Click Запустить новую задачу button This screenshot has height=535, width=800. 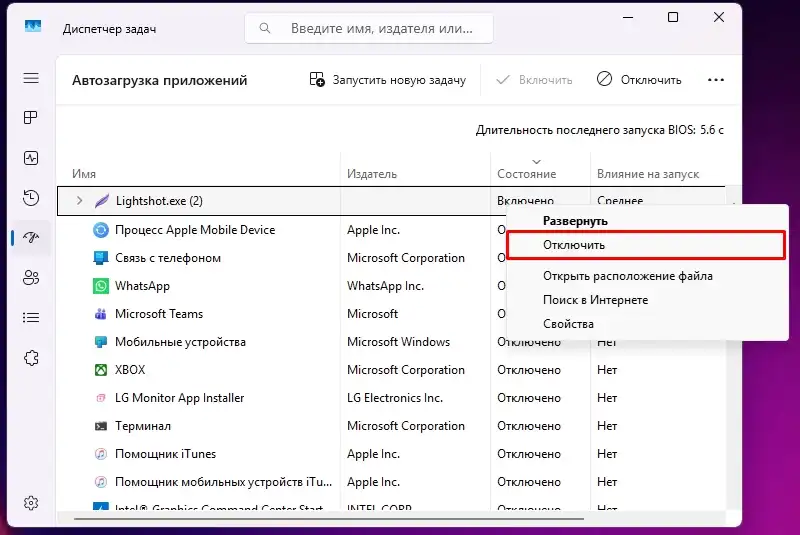(388, 80)
